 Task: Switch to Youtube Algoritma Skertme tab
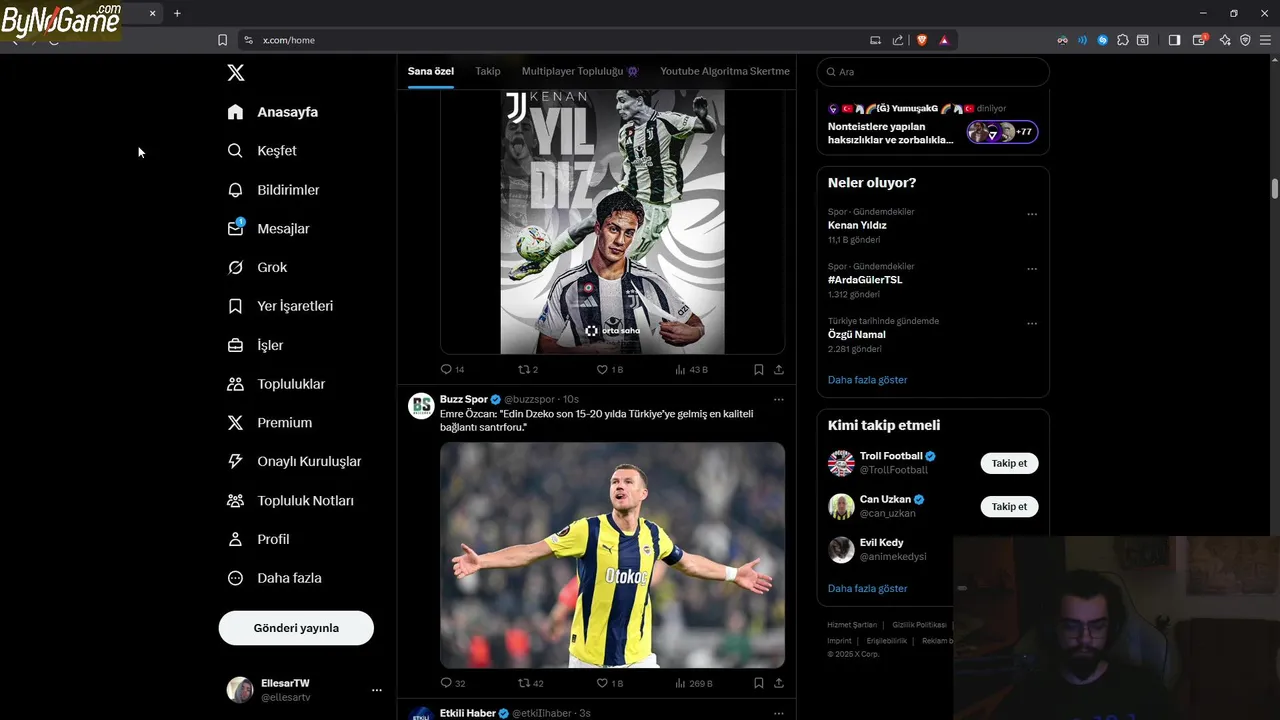[725, 71]
